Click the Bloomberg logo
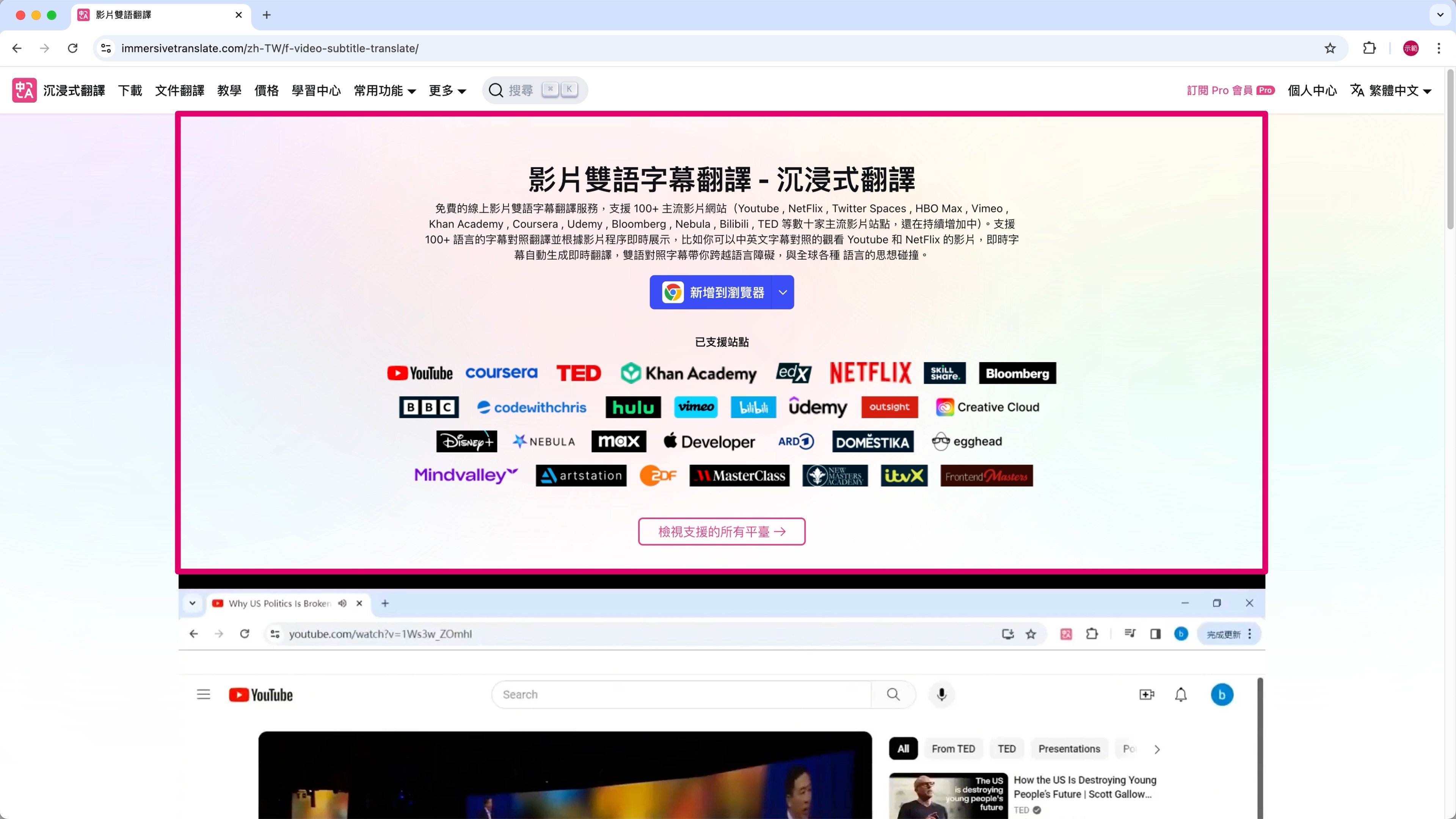The width and height of the screenshot is (1456, 819). click(x=1017, y=373)
